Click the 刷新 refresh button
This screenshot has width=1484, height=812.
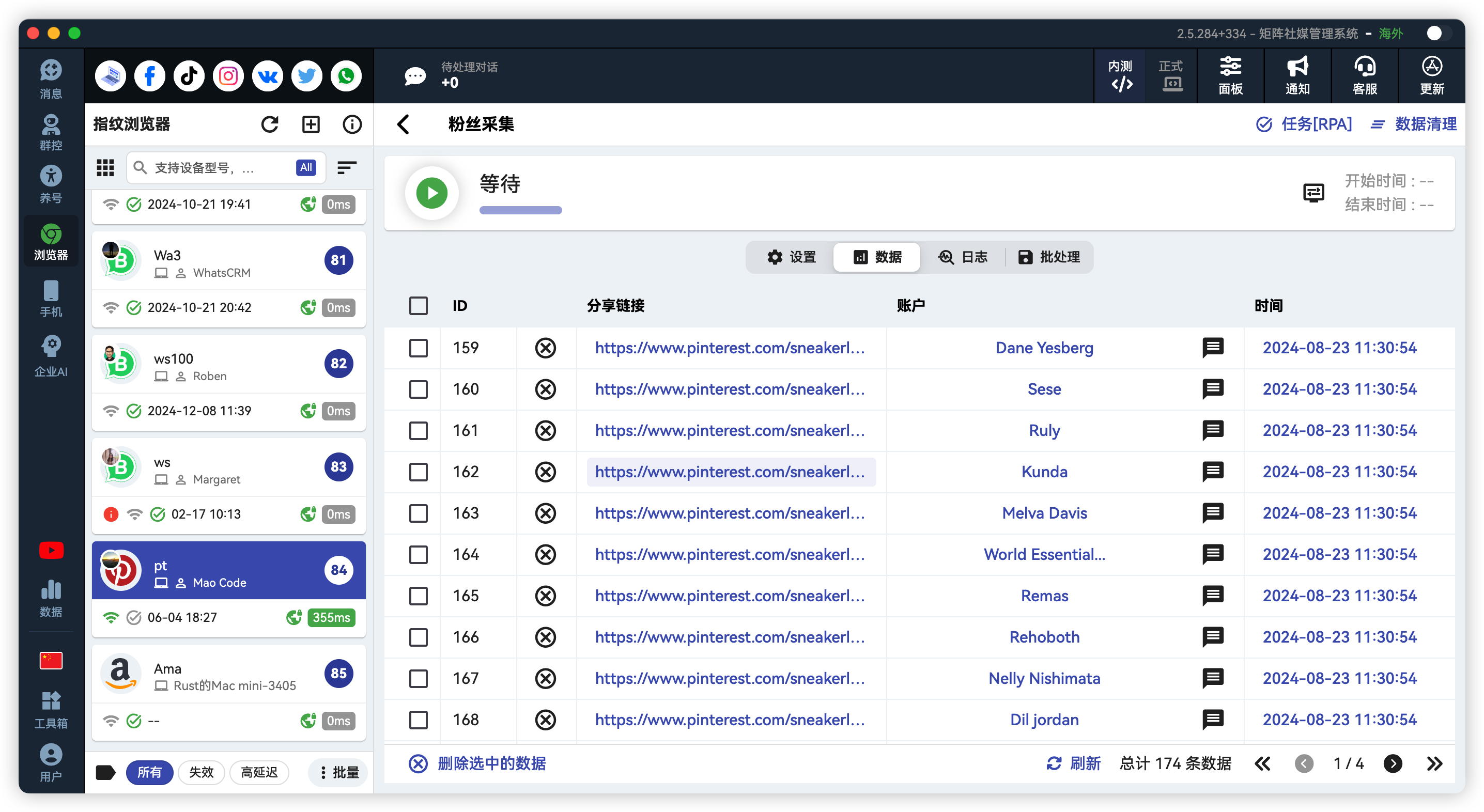click(x=1073, y=763)
